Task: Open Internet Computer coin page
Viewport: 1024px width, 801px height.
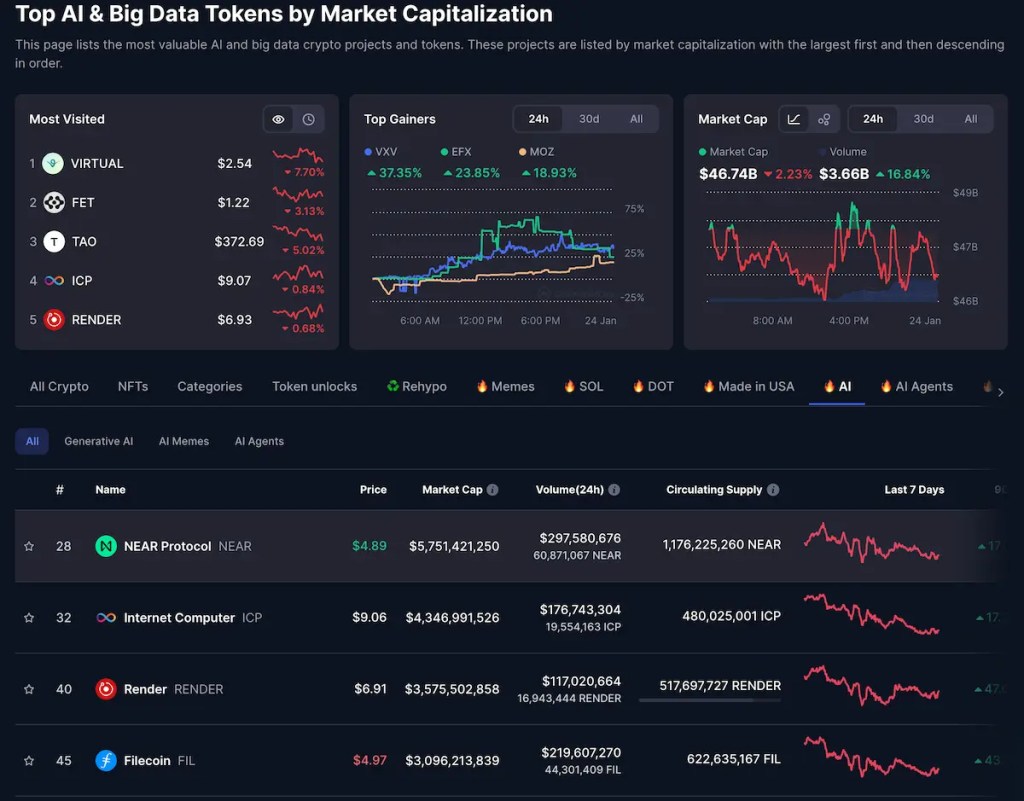Action: click(179, 618)
